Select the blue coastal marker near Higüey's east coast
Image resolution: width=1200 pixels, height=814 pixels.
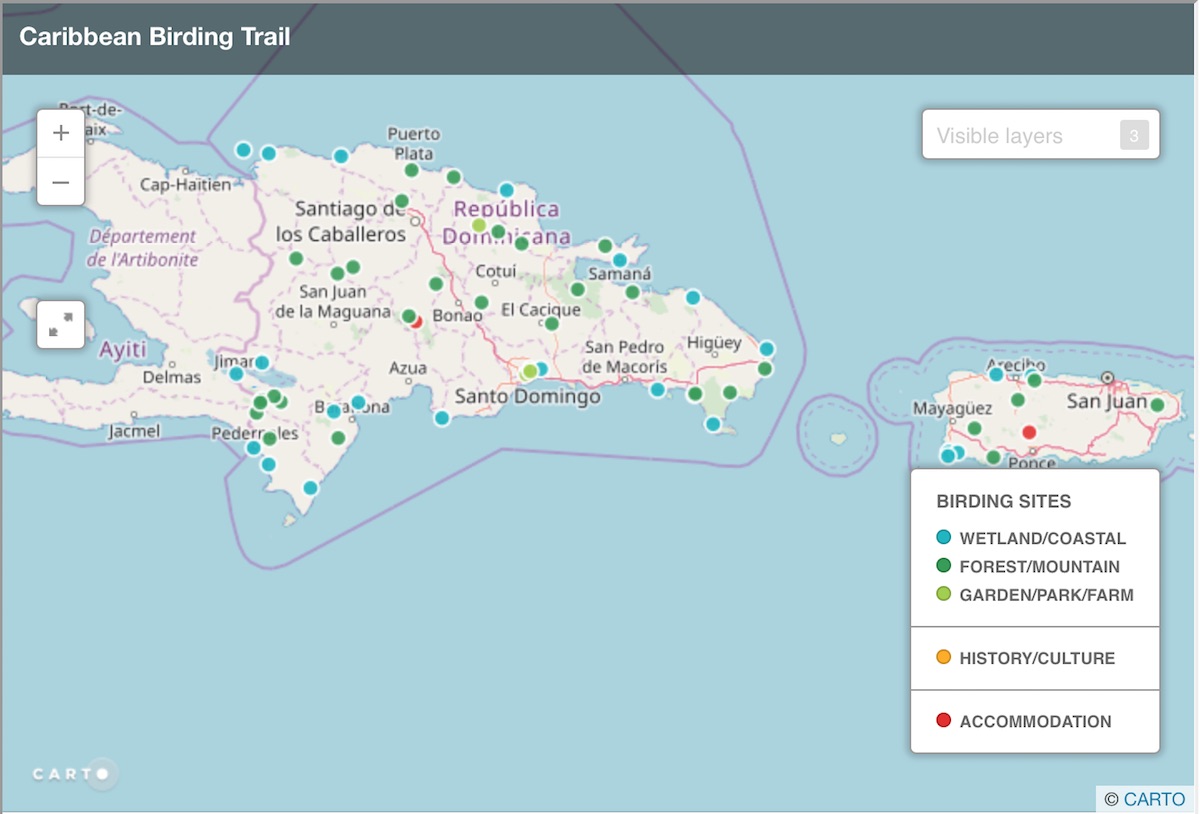(767, 349)
